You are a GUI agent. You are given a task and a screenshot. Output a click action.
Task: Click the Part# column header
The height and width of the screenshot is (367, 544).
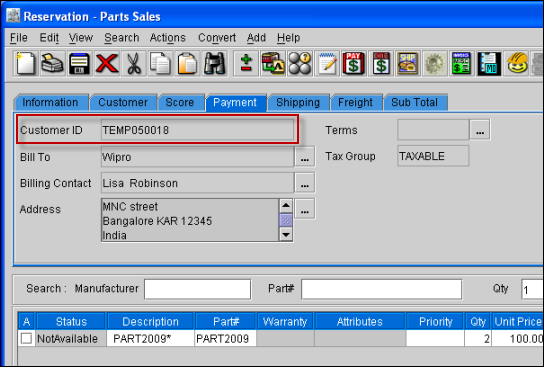pyautogui.click(x=226, y=321)
